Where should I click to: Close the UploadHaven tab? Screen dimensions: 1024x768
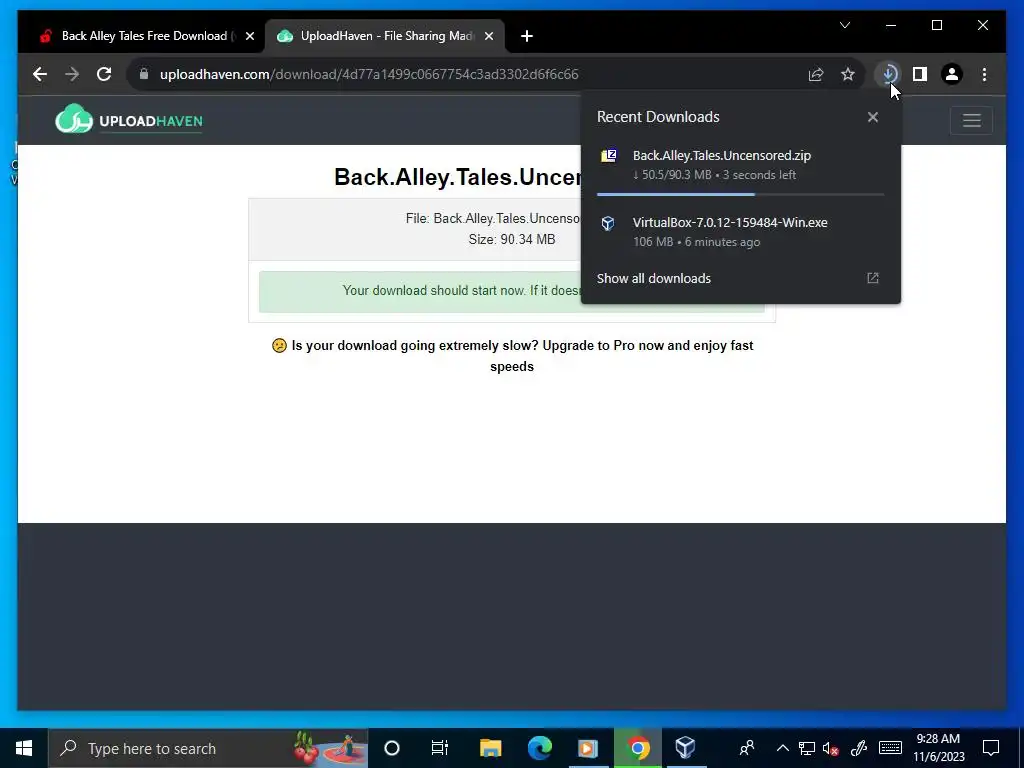click(x=488, y=36)
